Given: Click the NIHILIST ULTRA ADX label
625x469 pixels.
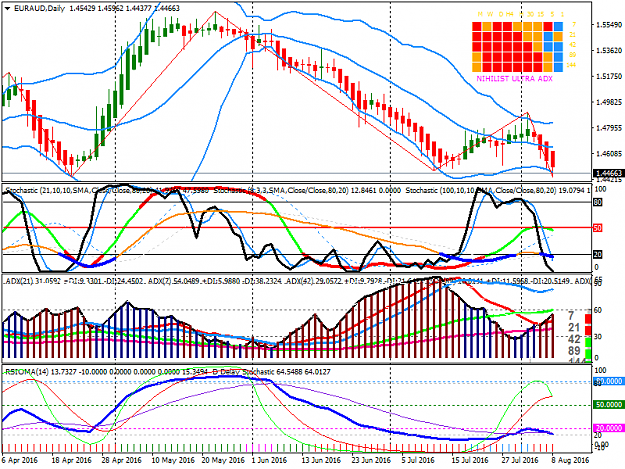Looking at the screenshot, I should pyautogui.click(x=515, y=78).
